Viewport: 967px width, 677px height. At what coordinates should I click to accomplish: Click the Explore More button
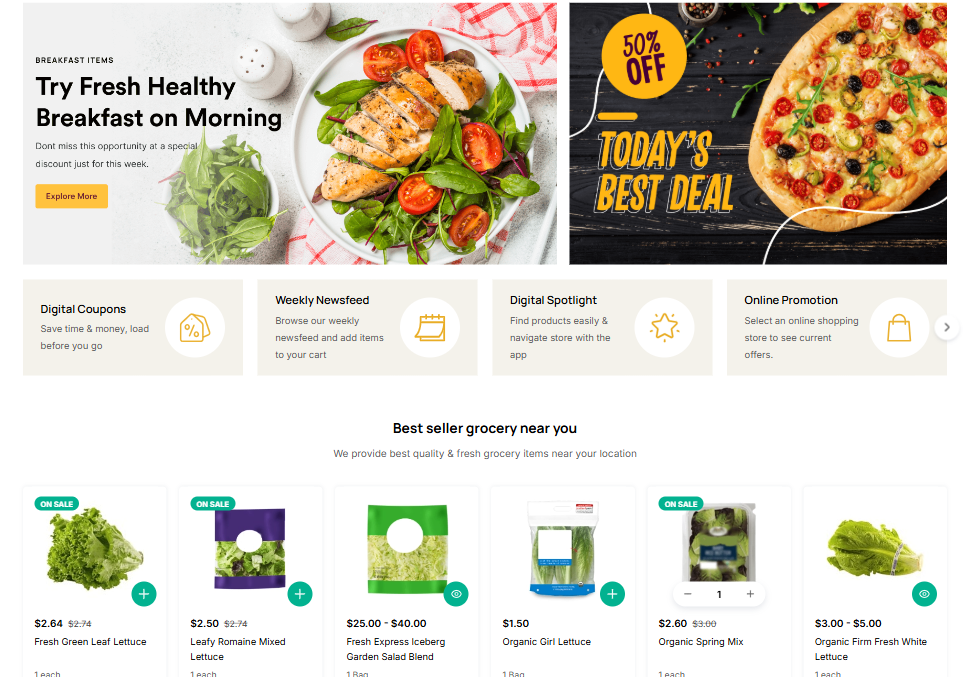click(x=72, y=196)
